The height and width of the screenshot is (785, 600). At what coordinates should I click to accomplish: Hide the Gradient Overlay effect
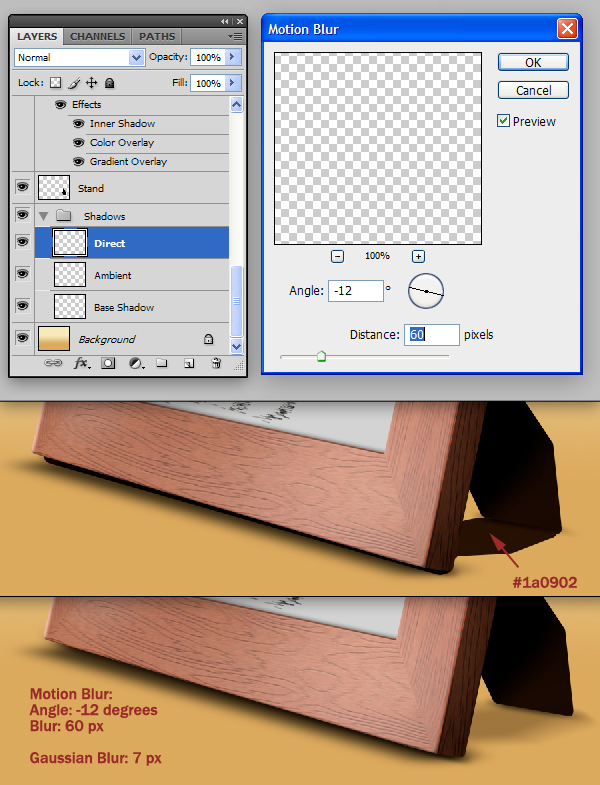coord(78,162)
